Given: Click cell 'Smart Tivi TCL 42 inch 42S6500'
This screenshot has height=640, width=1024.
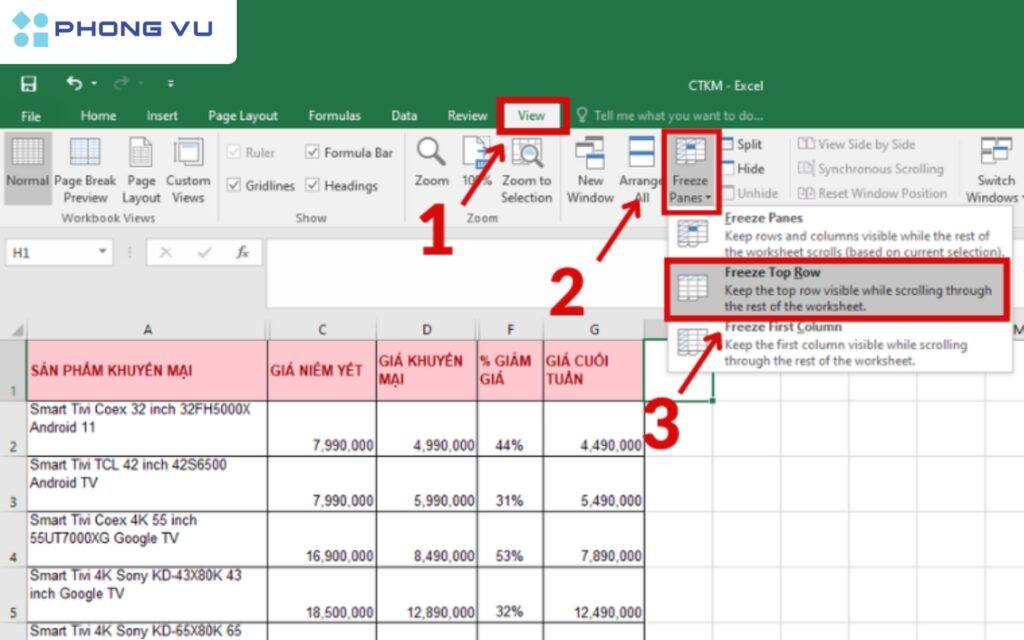Looking at the screenshot, I should coord(147,484).
